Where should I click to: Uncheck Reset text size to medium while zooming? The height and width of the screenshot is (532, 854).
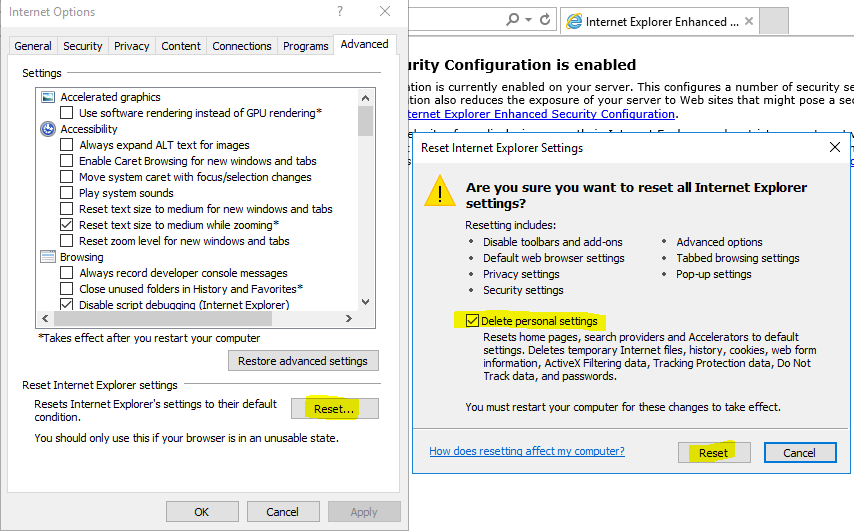[66, 225]
